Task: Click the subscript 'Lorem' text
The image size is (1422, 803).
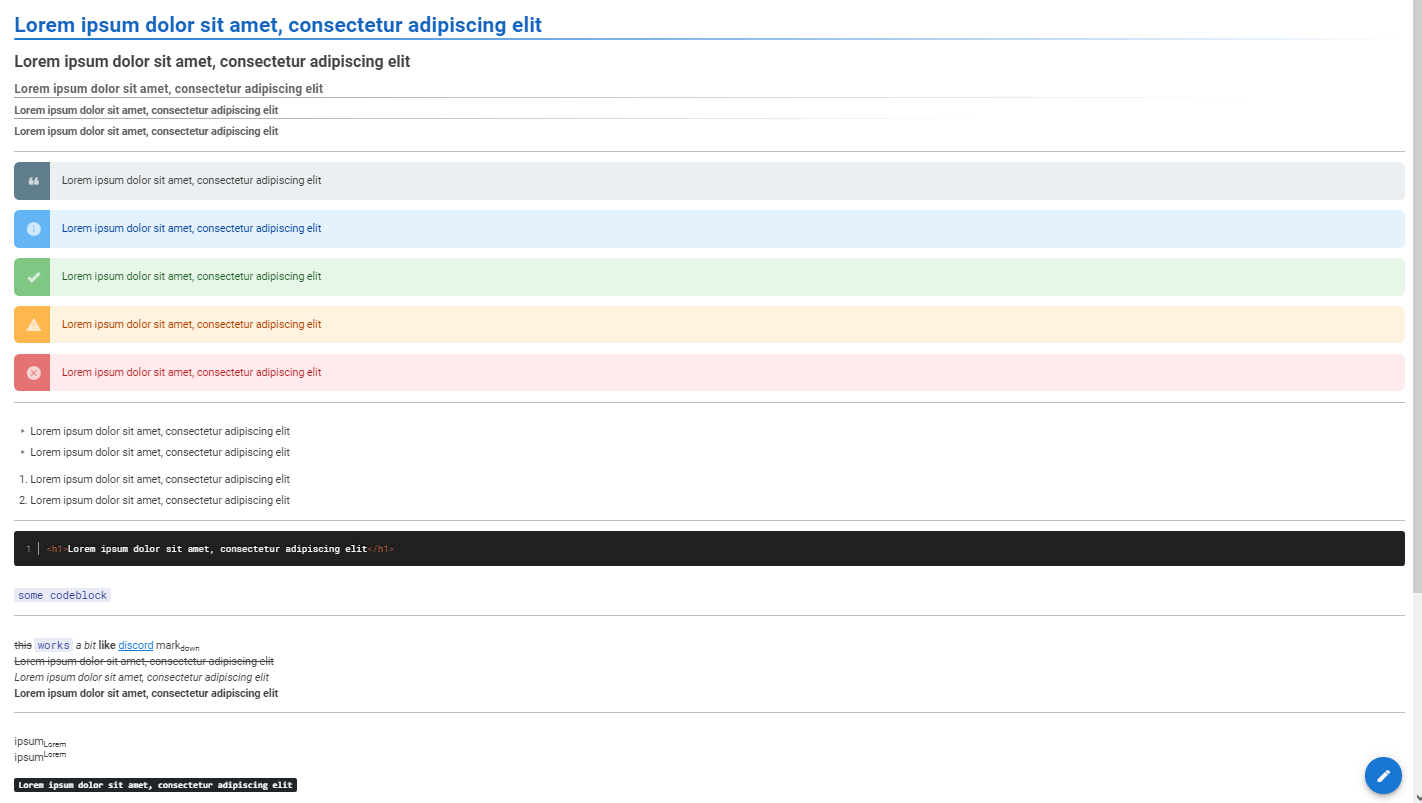Action: point(54,745)
